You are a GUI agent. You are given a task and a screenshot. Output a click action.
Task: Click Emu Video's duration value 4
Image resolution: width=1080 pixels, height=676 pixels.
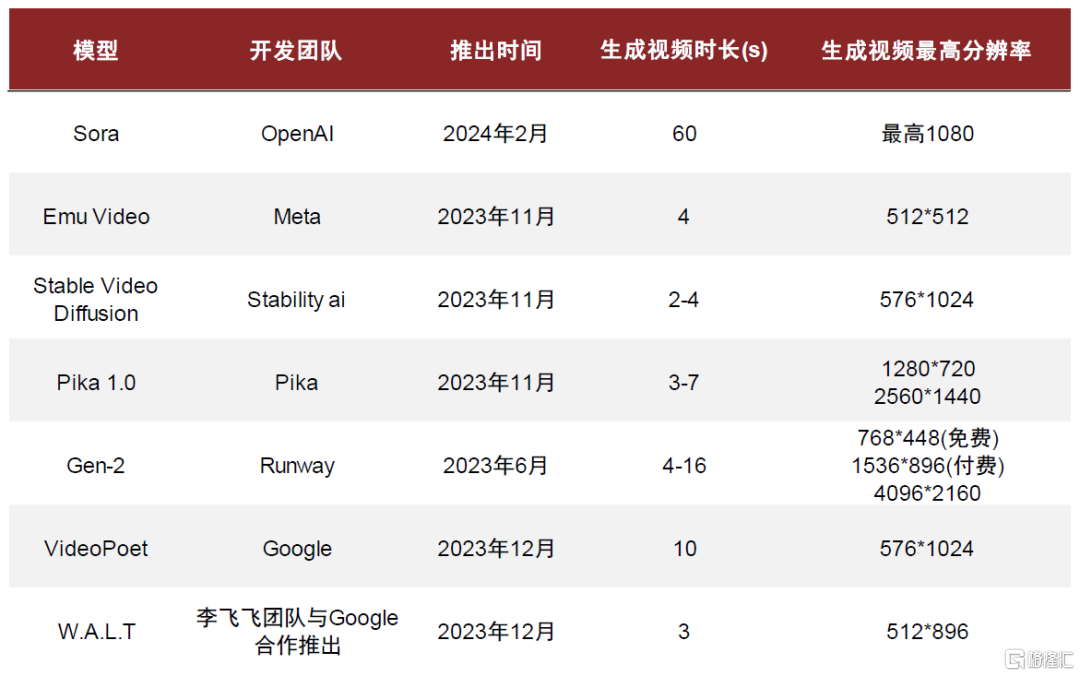point(683,216)
